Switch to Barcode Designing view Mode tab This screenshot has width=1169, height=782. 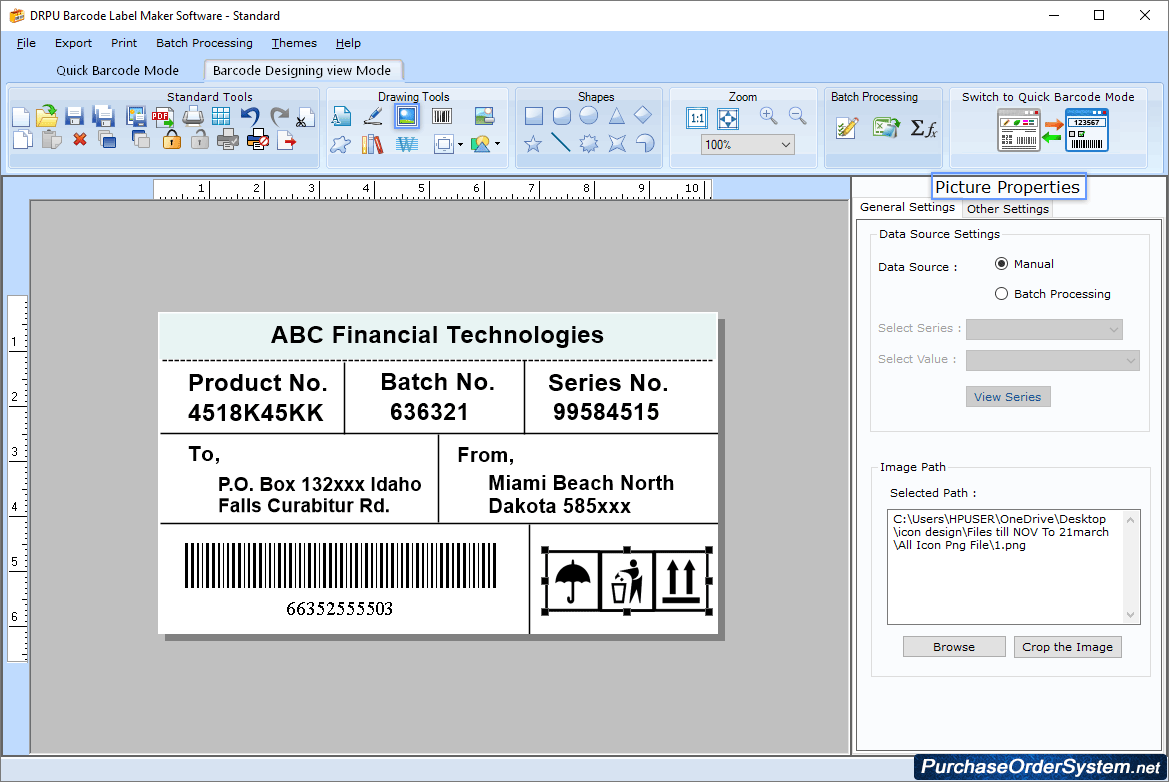pos(302,70)
